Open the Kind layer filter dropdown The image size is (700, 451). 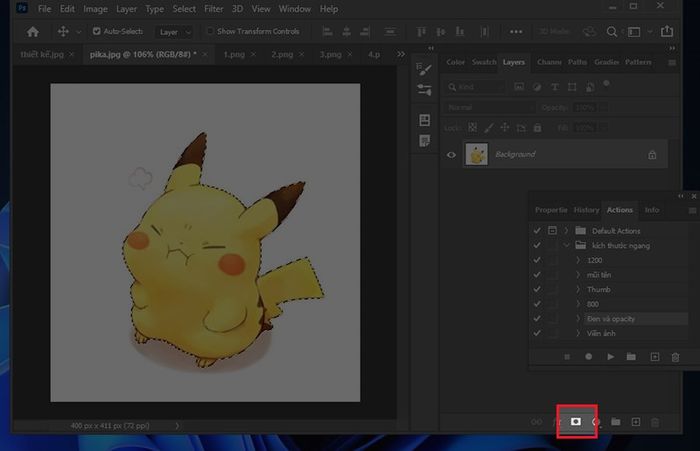[476, 87]
